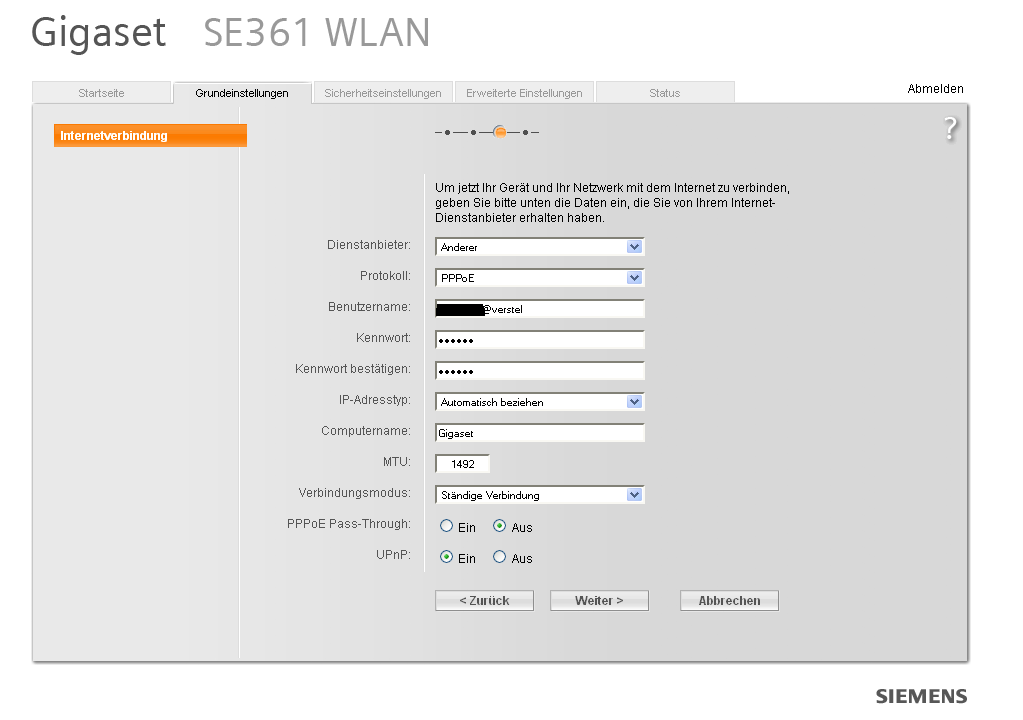Focus the Benutzername input field

pyautogui.click(x=540, y=309)
